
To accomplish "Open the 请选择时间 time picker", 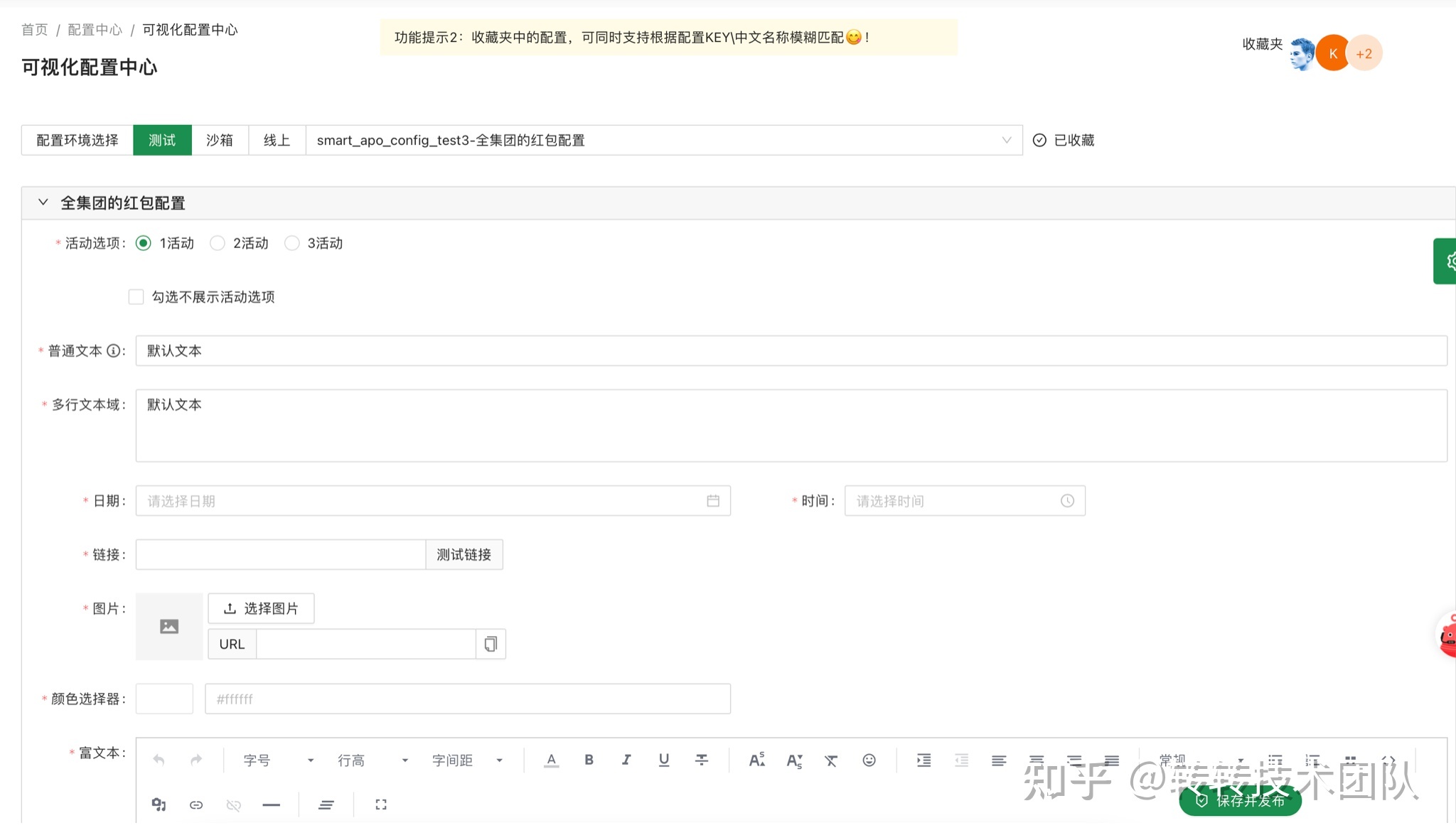I will pyautogui.click(x=965, y=501).
